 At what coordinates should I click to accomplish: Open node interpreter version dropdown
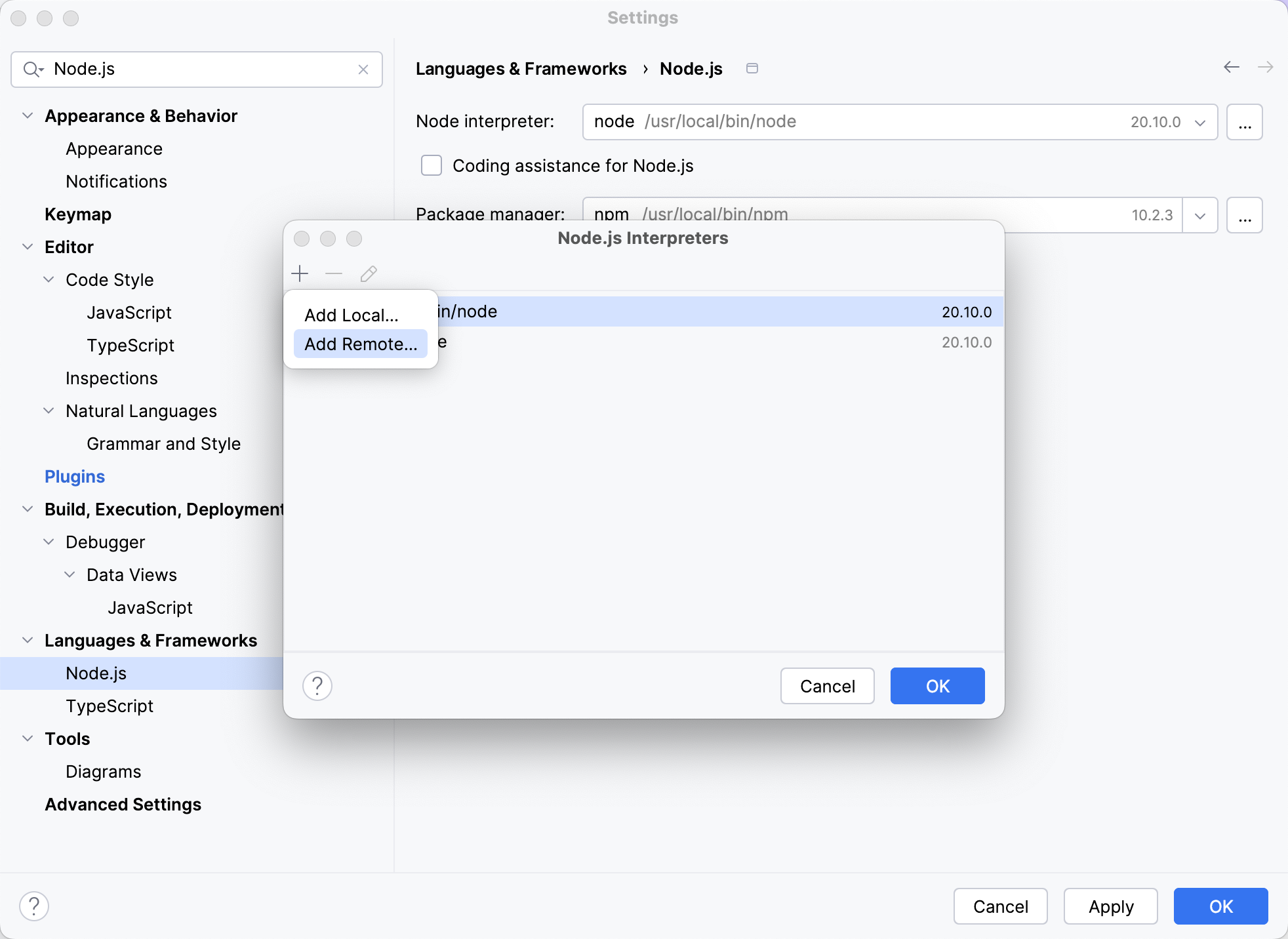(1200, 122)
